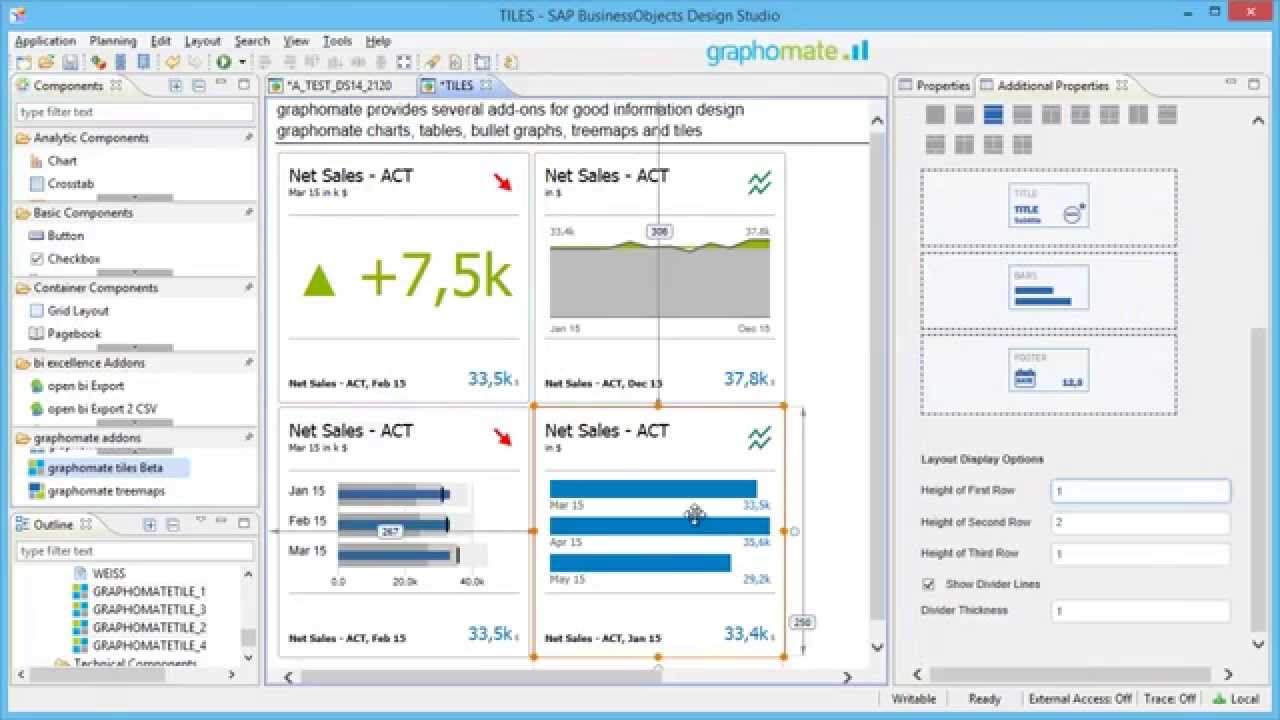Open the Layout menu

click(x=202, y=41)
